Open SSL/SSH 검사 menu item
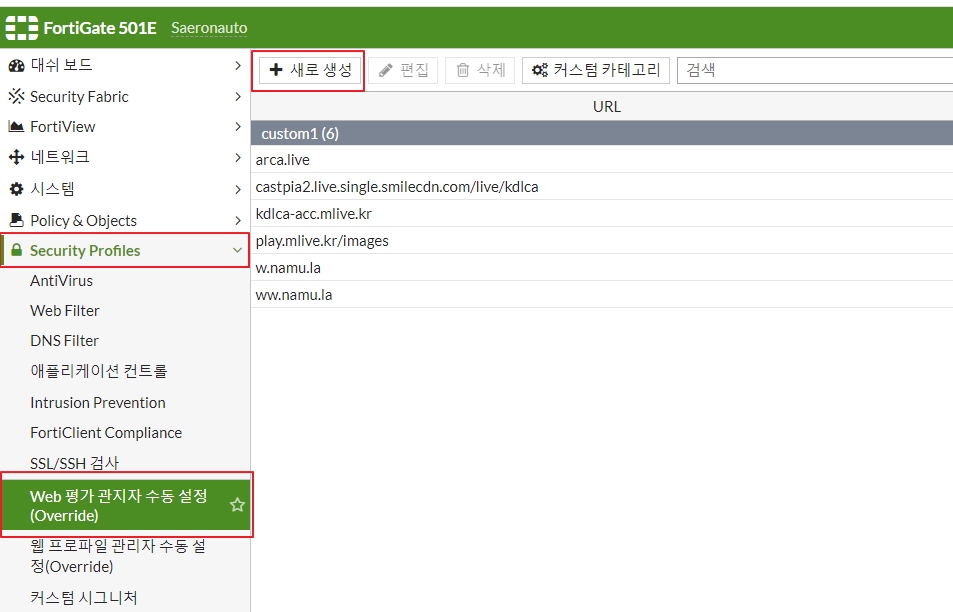 click(75, 463)
